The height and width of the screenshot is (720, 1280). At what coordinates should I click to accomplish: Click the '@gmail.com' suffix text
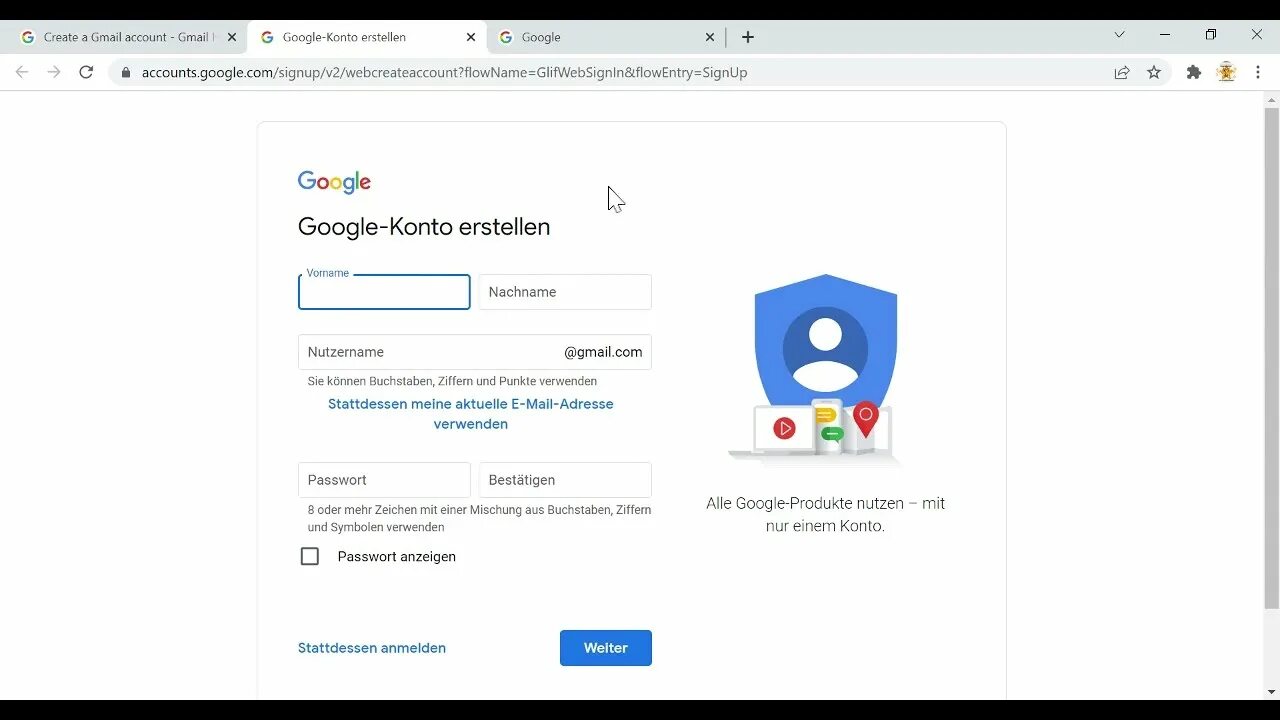click(x=603, y=352)
